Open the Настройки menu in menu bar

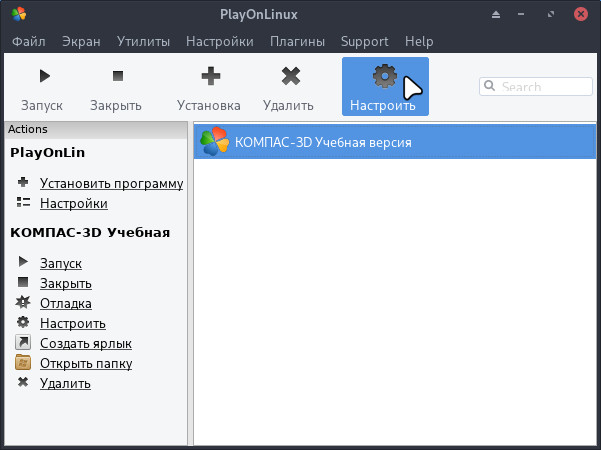(220, 41)
